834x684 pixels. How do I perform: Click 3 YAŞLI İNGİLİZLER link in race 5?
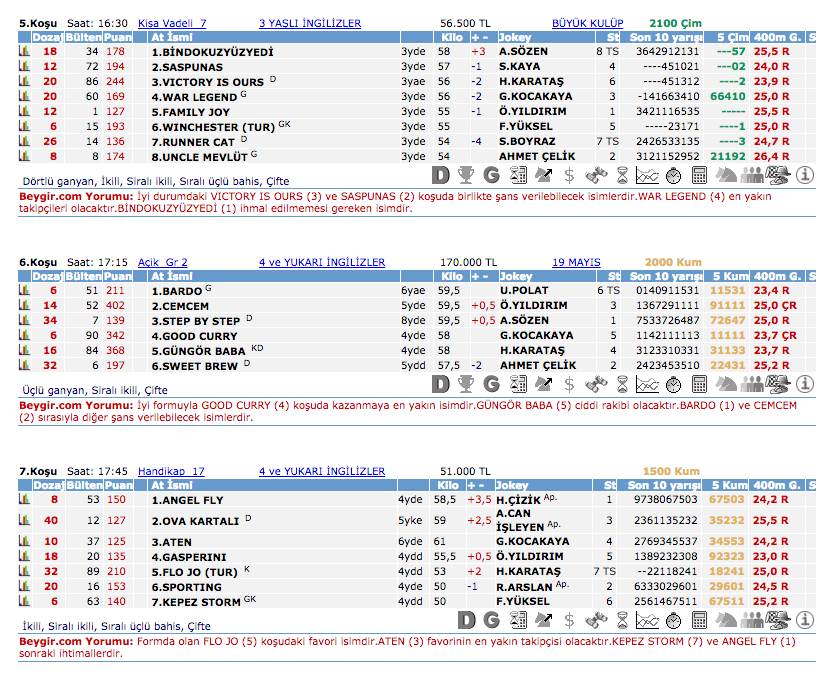310,23
